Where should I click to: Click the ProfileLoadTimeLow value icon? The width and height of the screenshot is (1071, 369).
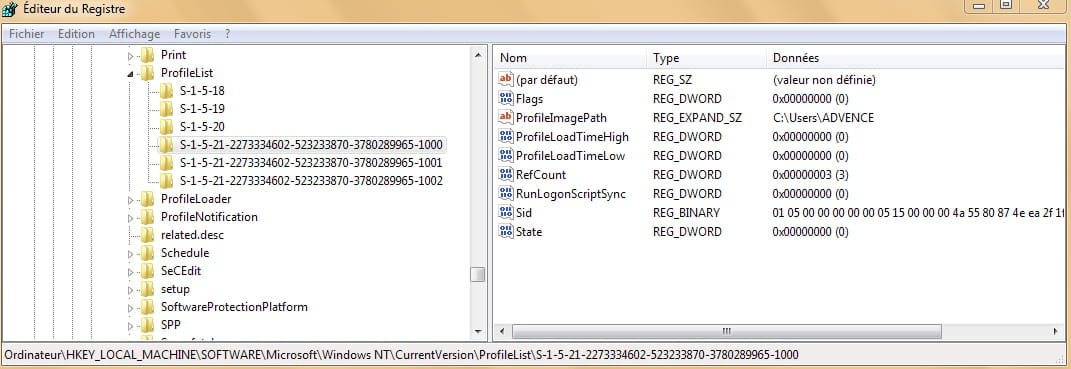[x=506, y=156]
